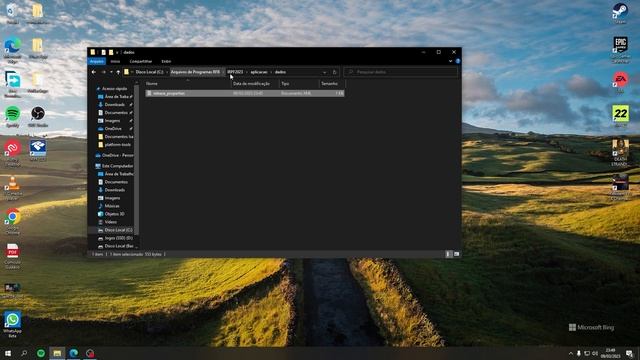Open pinned Área de Trabalho under Acesso rápido

(116, 97)
